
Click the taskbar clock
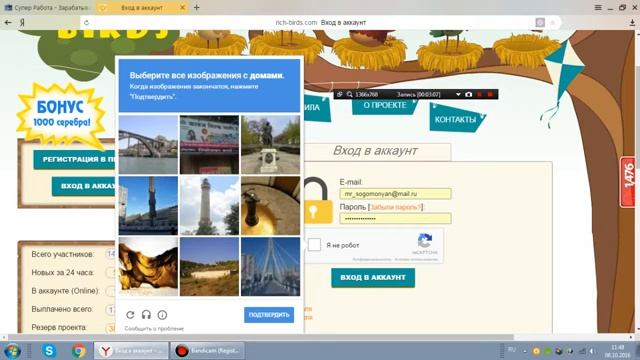618,351
